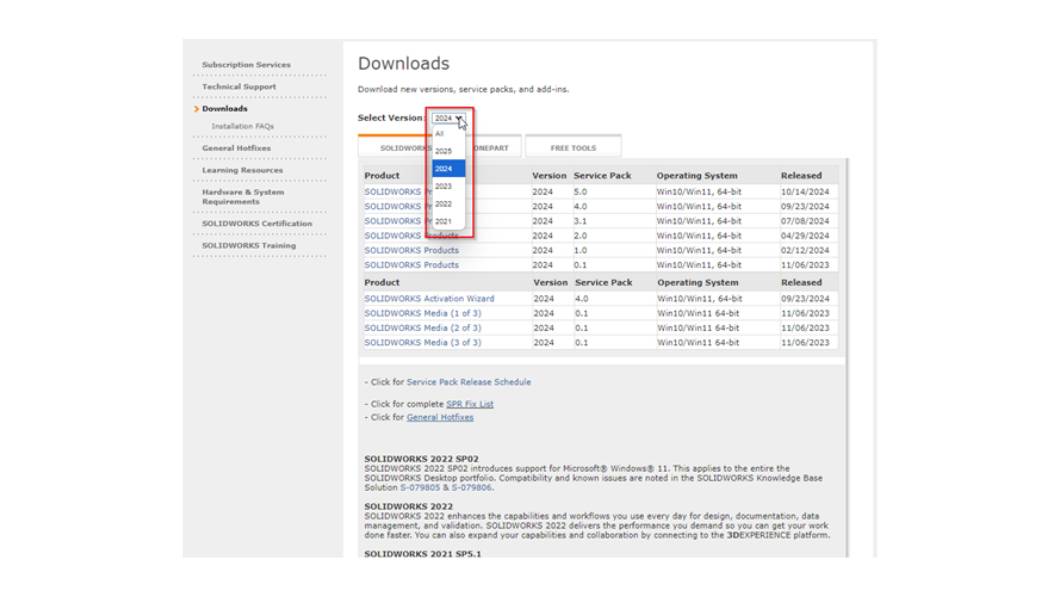
Task: Select 2021 in the version dropdown list
Action: point(448,222)
